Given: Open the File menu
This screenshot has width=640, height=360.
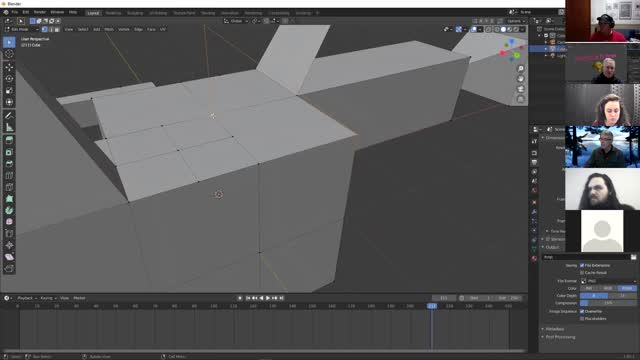Looking at the screenshot, I should coord(15,13).
